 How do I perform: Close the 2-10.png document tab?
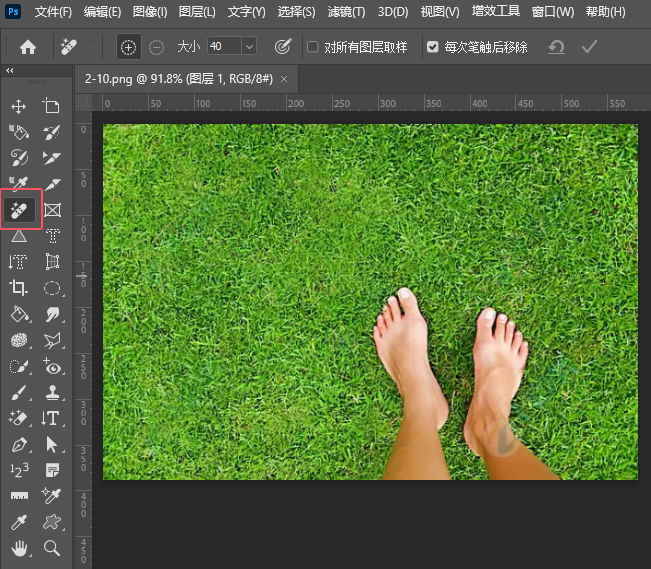point(284,79)
